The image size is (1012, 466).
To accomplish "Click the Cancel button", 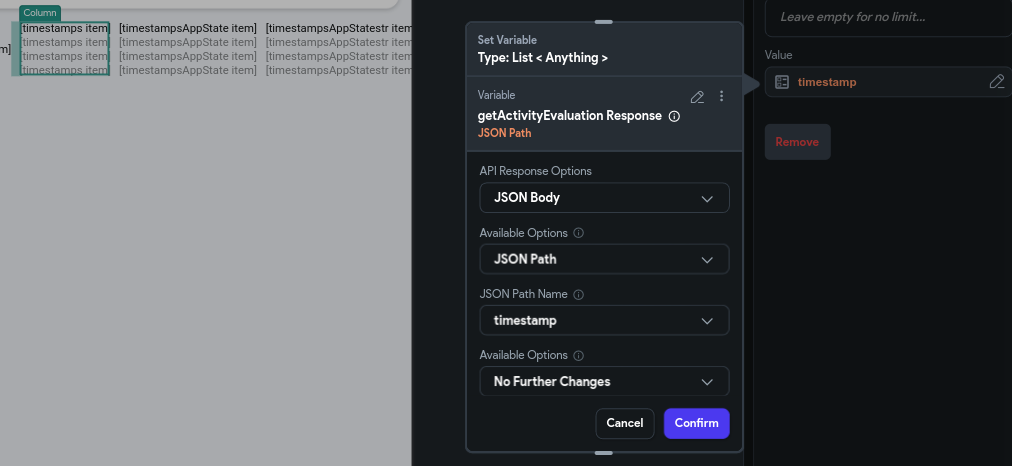I will pyautogui.click(x=625, y=423).
